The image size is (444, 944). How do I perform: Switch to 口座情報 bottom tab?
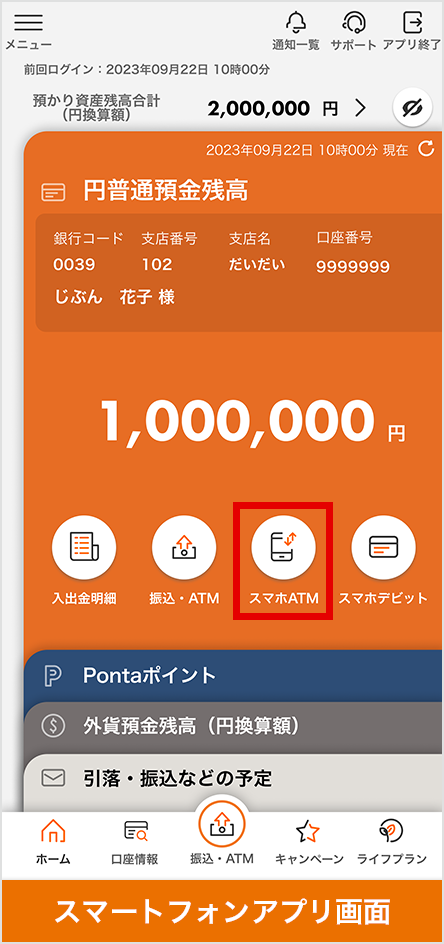pos(135,843)
